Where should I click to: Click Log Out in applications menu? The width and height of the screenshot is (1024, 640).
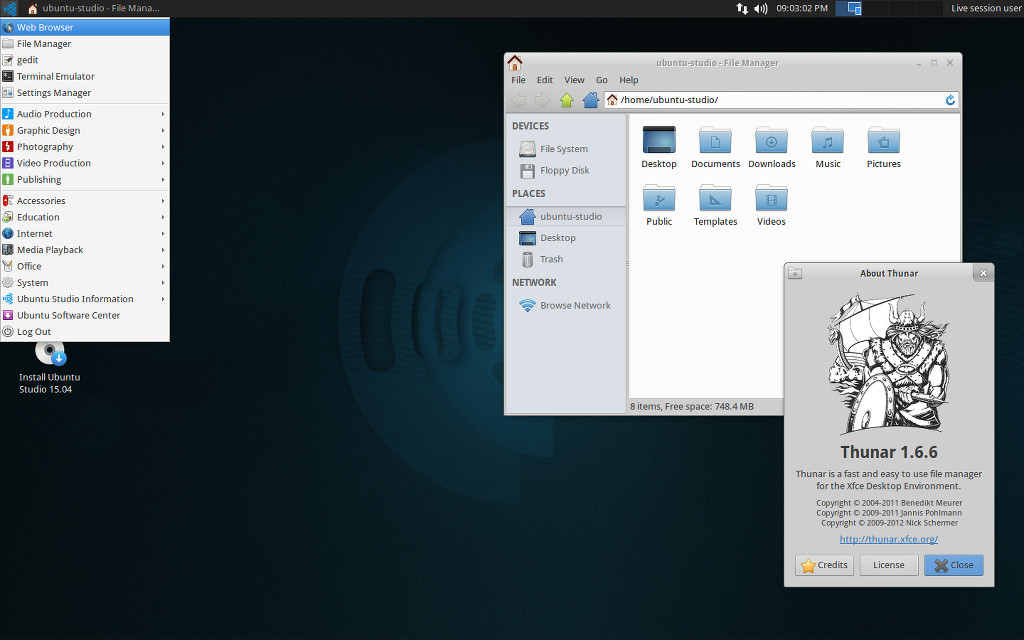tap(85, 332)
